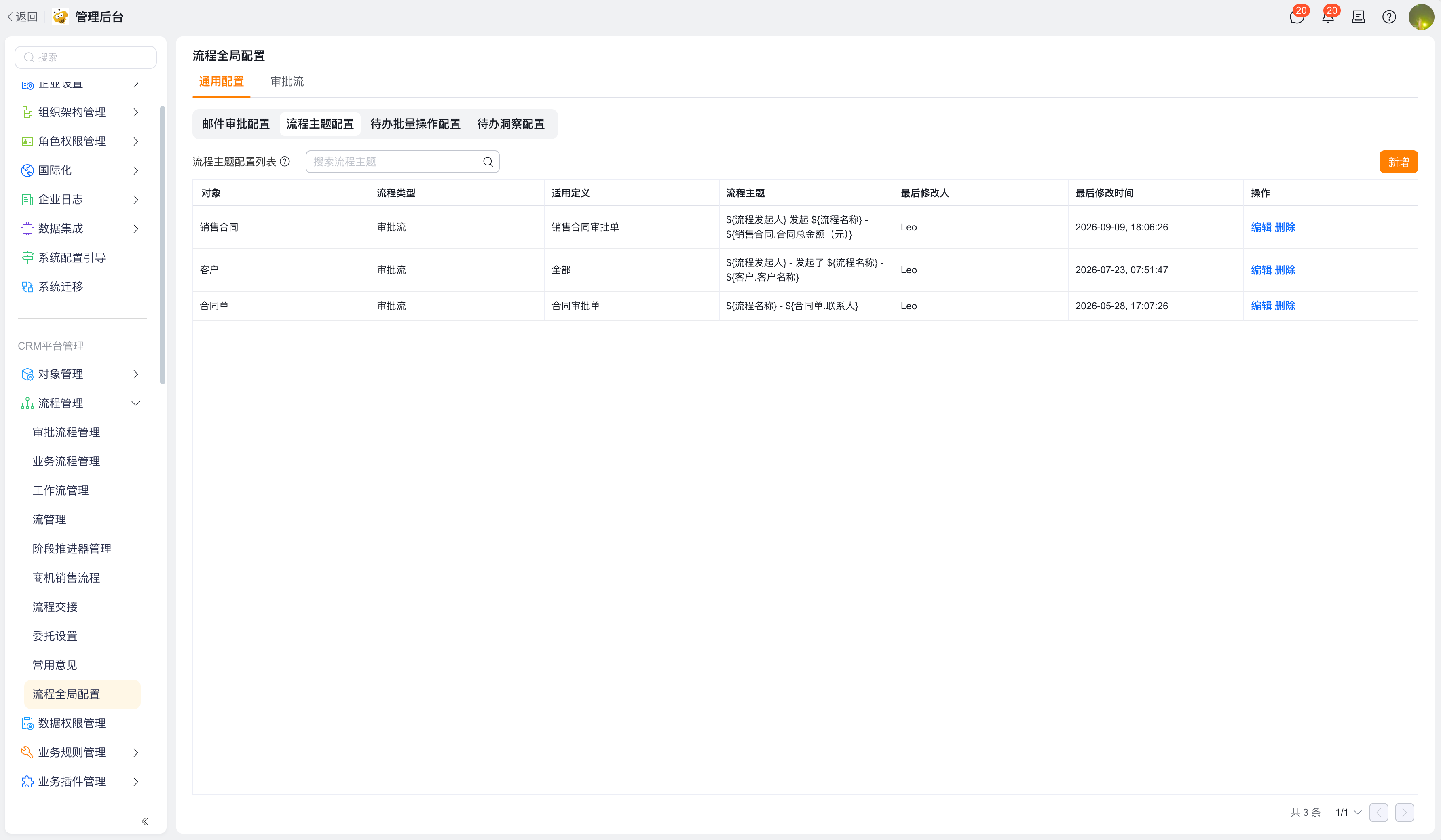Open the 1/1 page selector dropdown
This screenshot has width=1441, height=840.
[x=1348, y=812]
